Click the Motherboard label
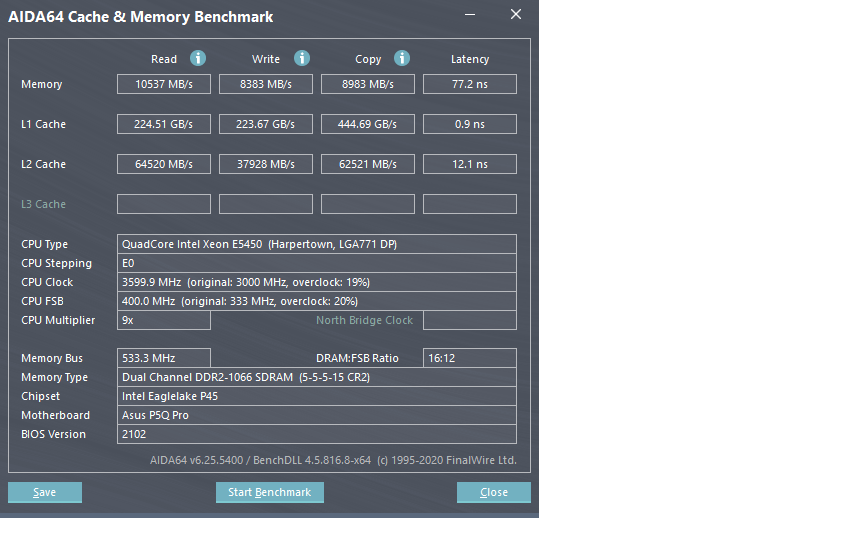This screenshot has height=540, width=864. tap(55, 415)
